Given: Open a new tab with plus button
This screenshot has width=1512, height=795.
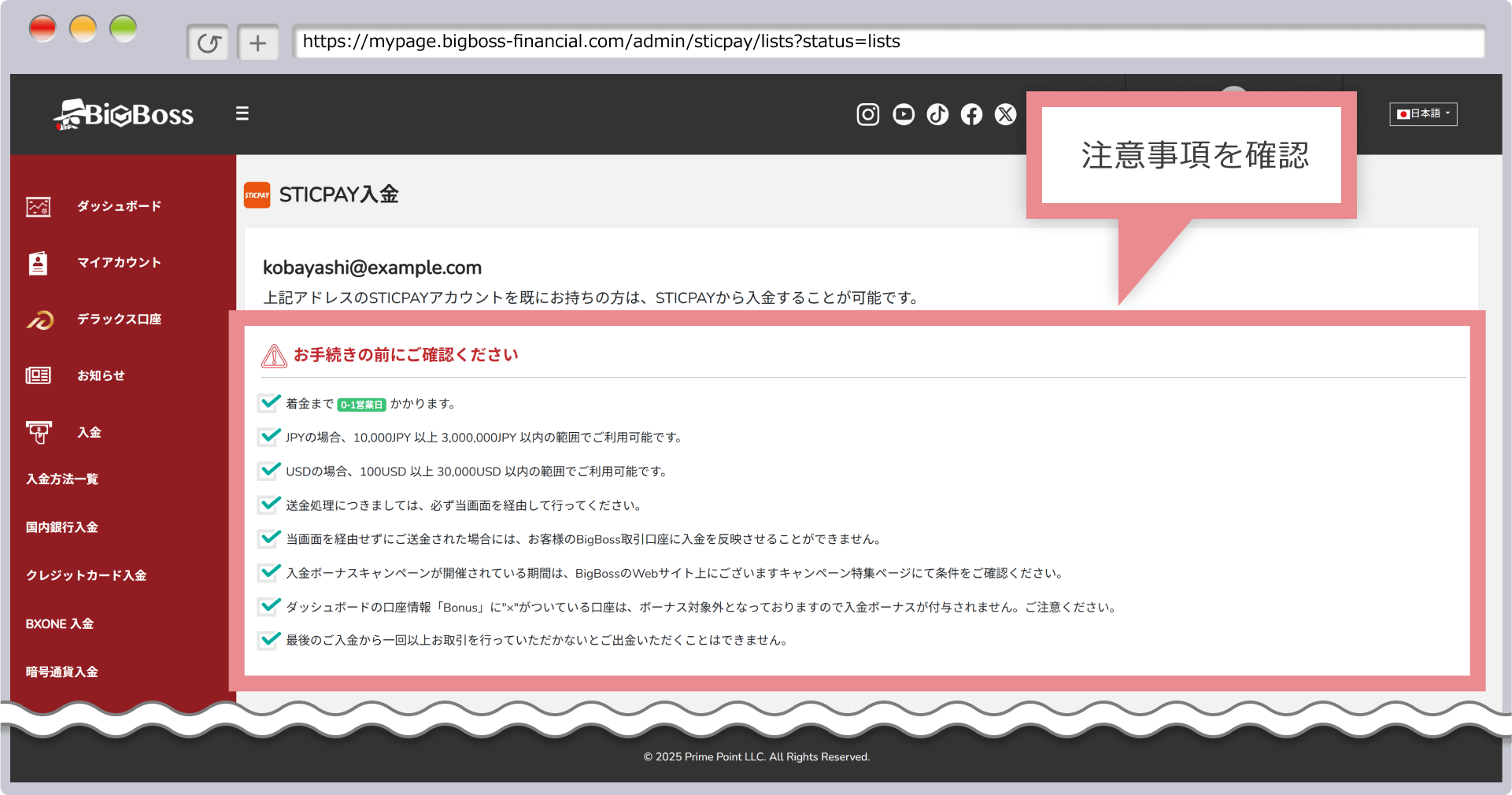Looking at the screenshot, I should pyautogui.click(x=257, y=43).
